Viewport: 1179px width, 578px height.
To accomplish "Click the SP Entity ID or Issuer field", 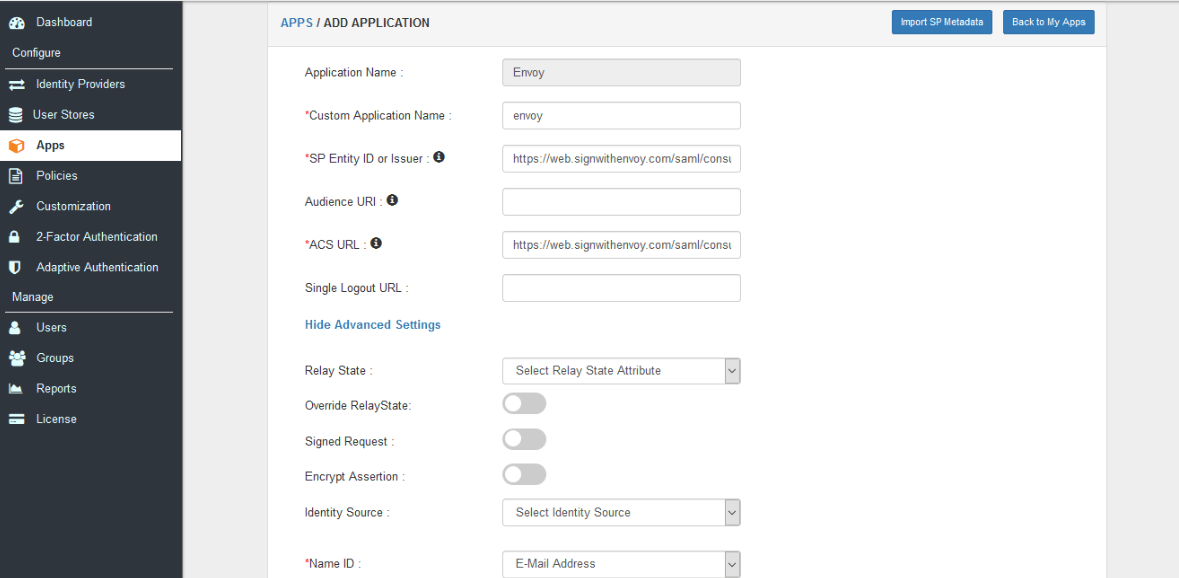I will (621, 159).
